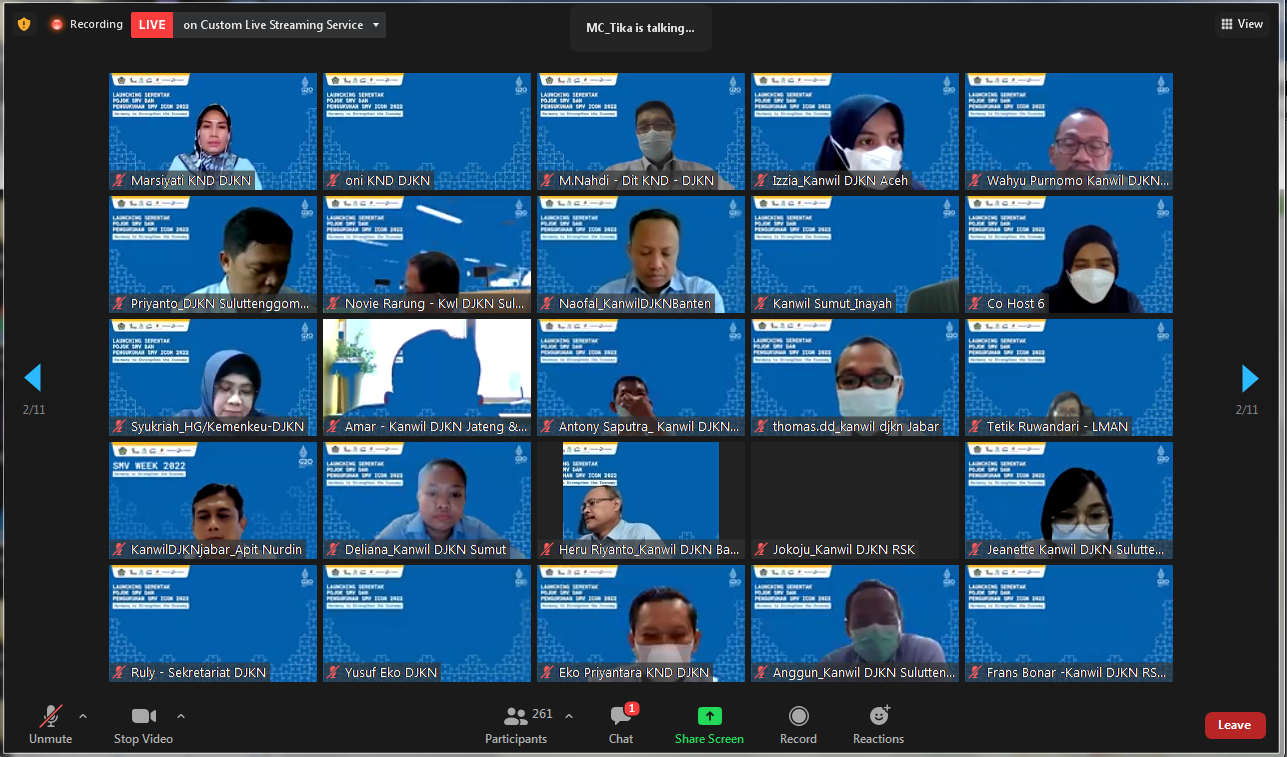Open the Participants panel icon
1287x757 pixels.
click(x=515, y=716)
